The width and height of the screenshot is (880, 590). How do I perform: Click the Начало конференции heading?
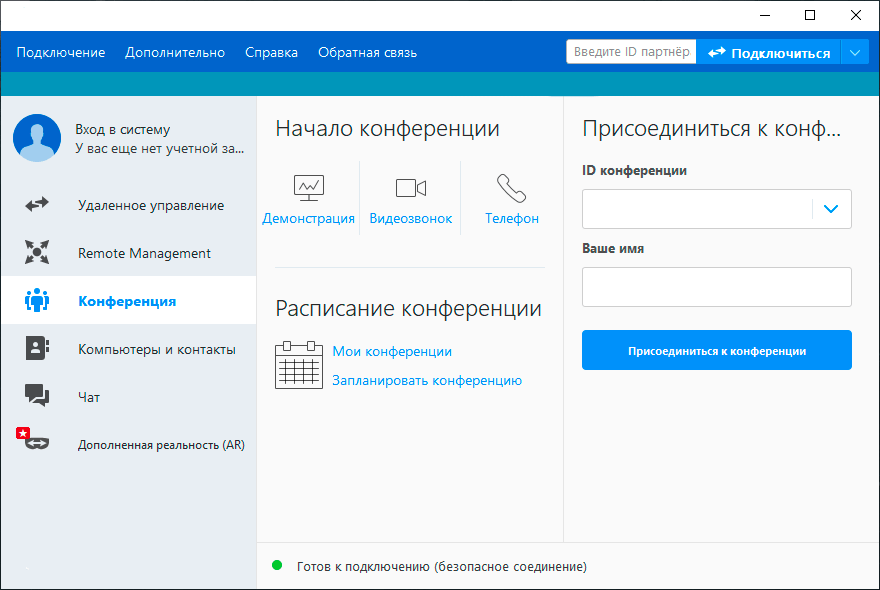pyautogui.click(x=387, y=129)
